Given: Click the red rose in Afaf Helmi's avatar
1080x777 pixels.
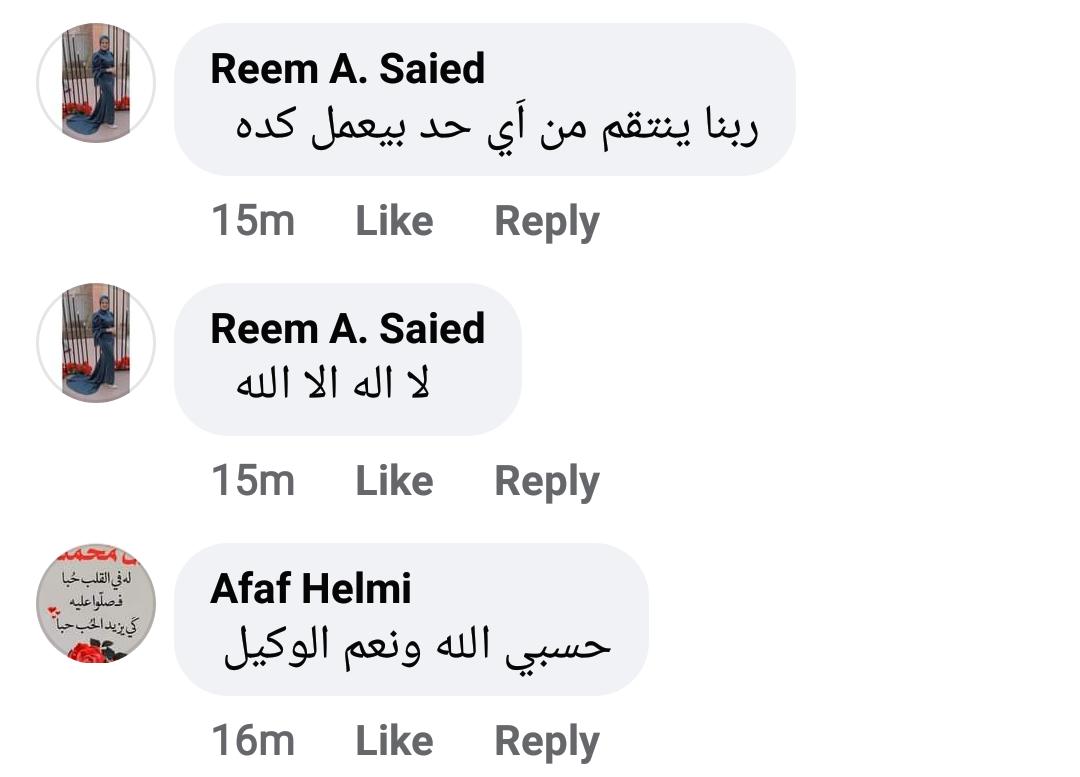Looking at the screenshot, I should pos(86,651).
